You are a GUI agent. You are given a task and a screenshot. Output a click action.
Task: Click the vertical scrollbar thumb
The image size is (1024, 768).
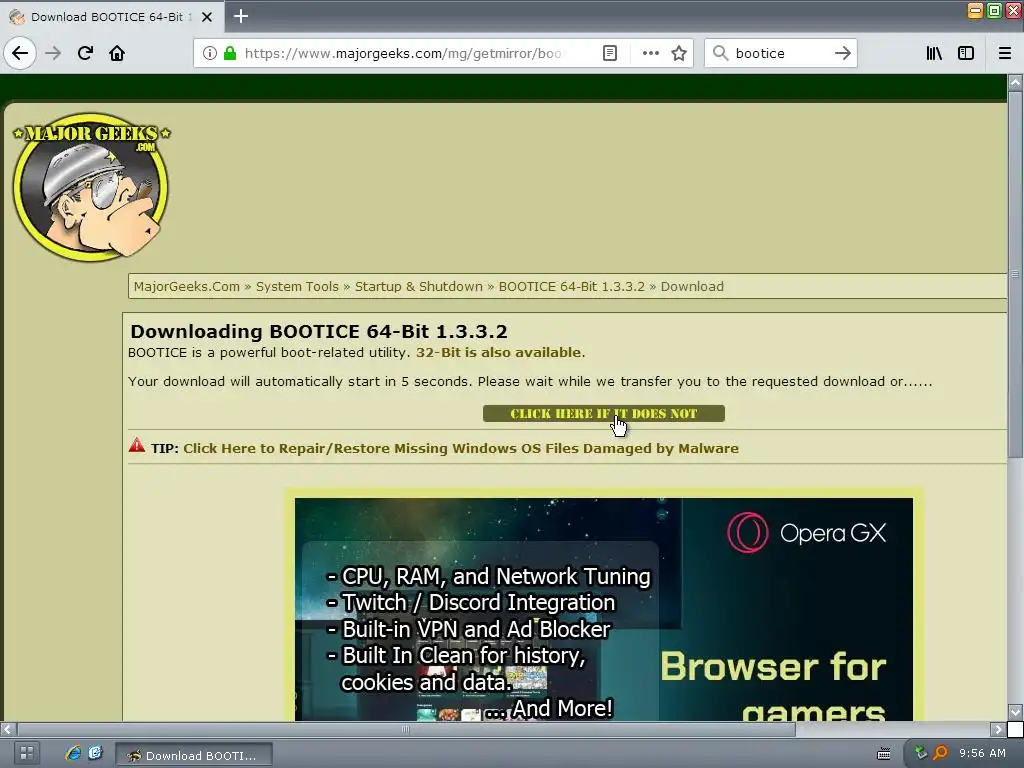1015,274
